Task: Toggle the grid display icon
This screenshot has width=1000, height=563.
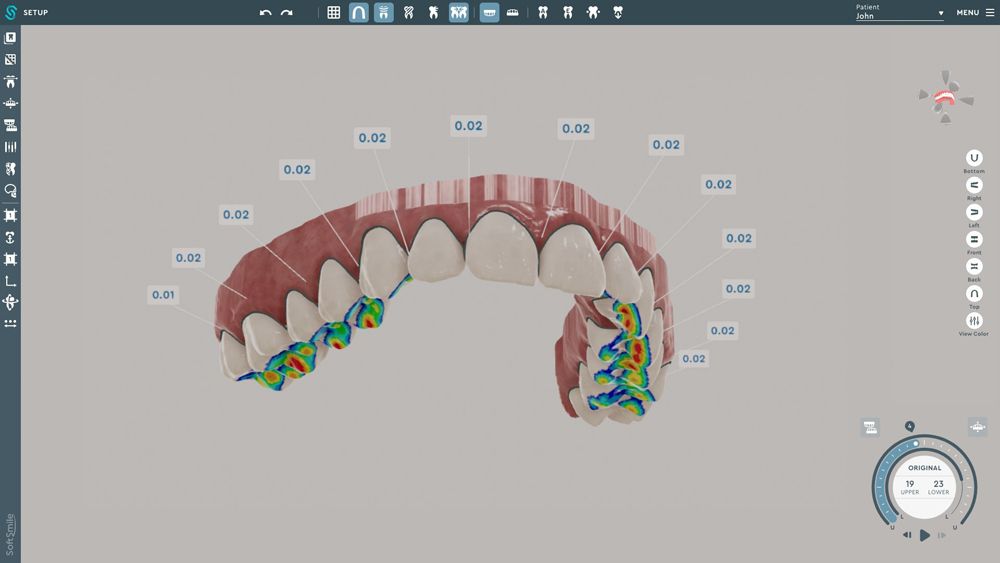Action: pos(334,12)
